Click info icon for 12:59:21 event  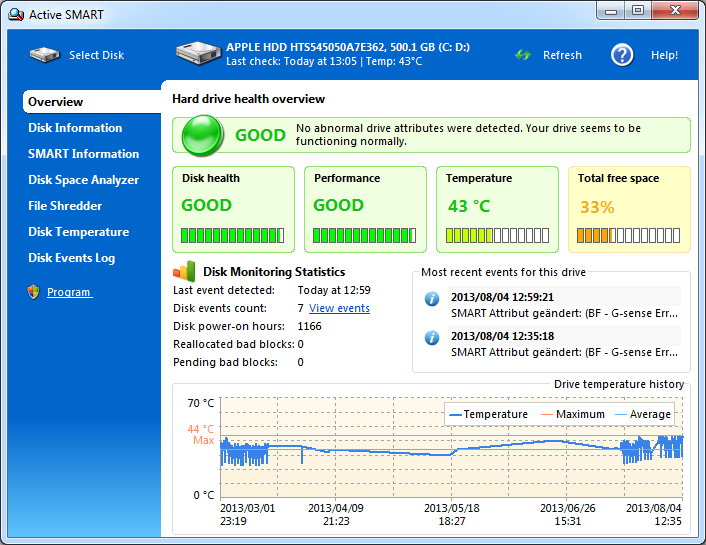[x=432, y=298]
